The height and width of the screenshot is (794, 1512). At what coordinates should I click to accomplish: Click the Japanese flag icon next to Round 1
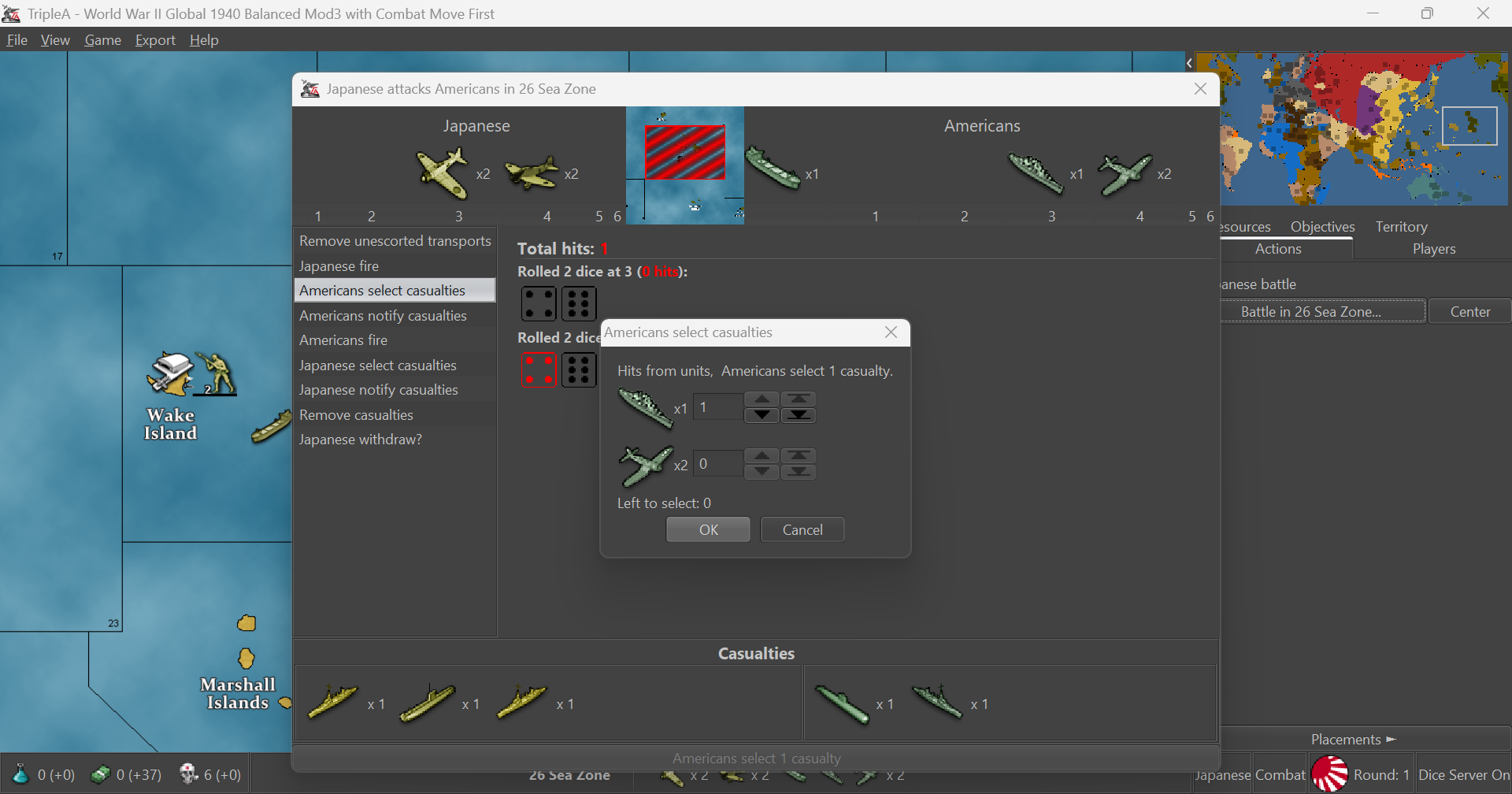(x=1329, y=774)
